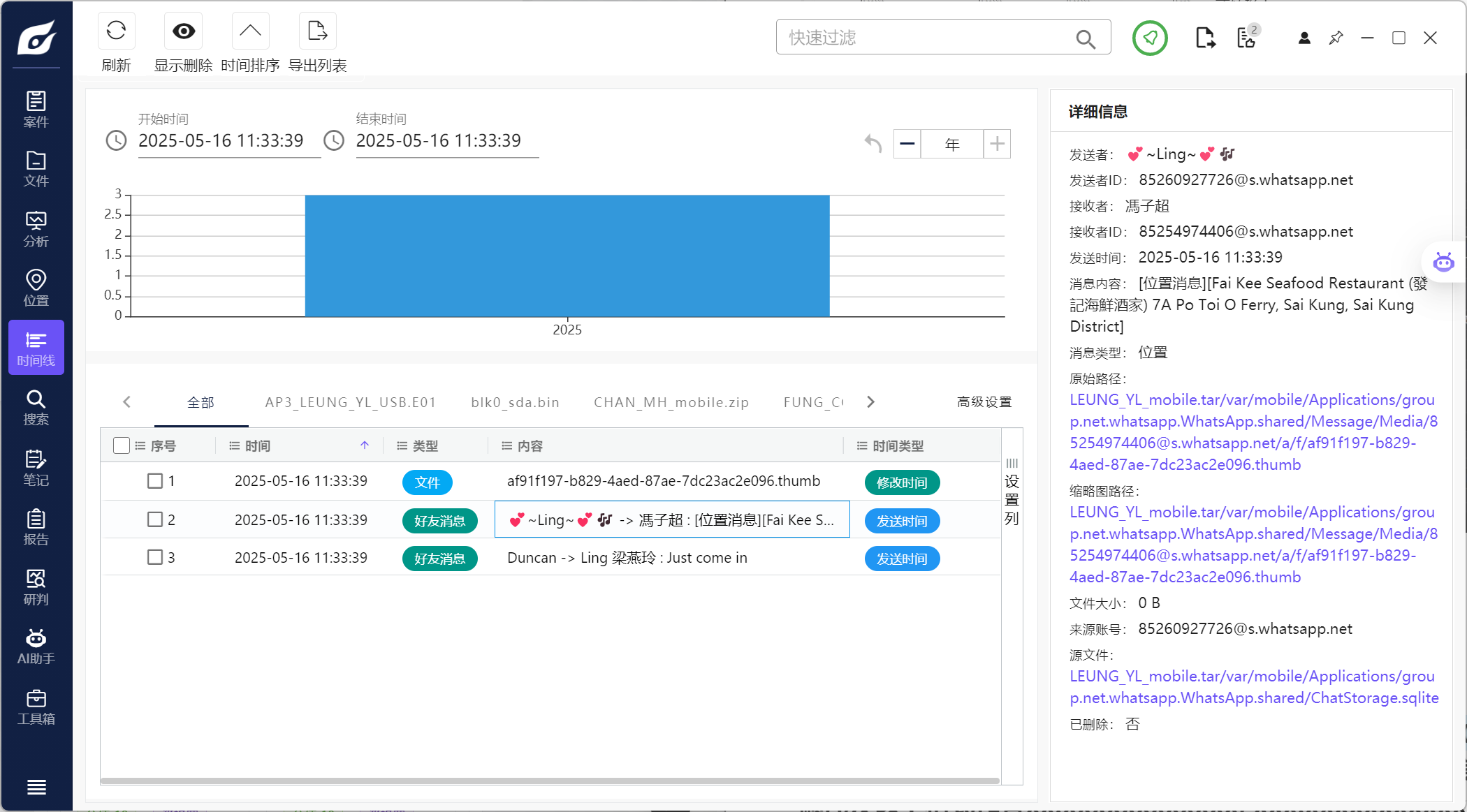Open the Toolbox (工具箱) sidebar item
Viewport: 1467px width, 812px height.
(36, 707)
